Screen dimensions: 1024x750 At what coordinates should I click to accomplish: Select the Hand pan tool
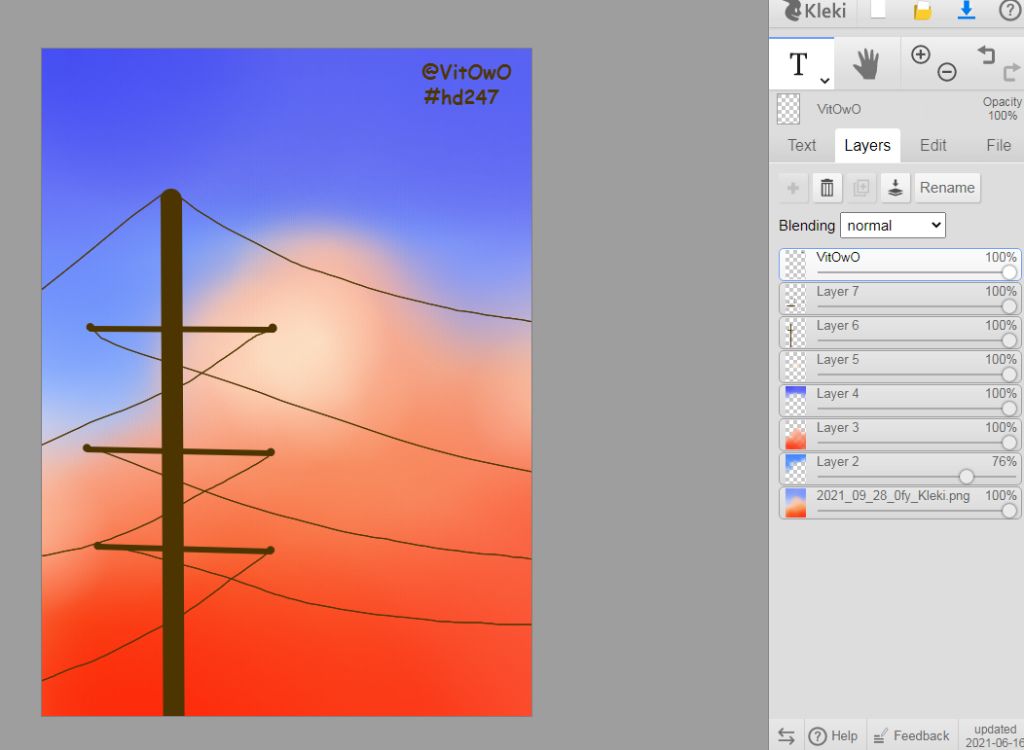click(x=866, y=64)
